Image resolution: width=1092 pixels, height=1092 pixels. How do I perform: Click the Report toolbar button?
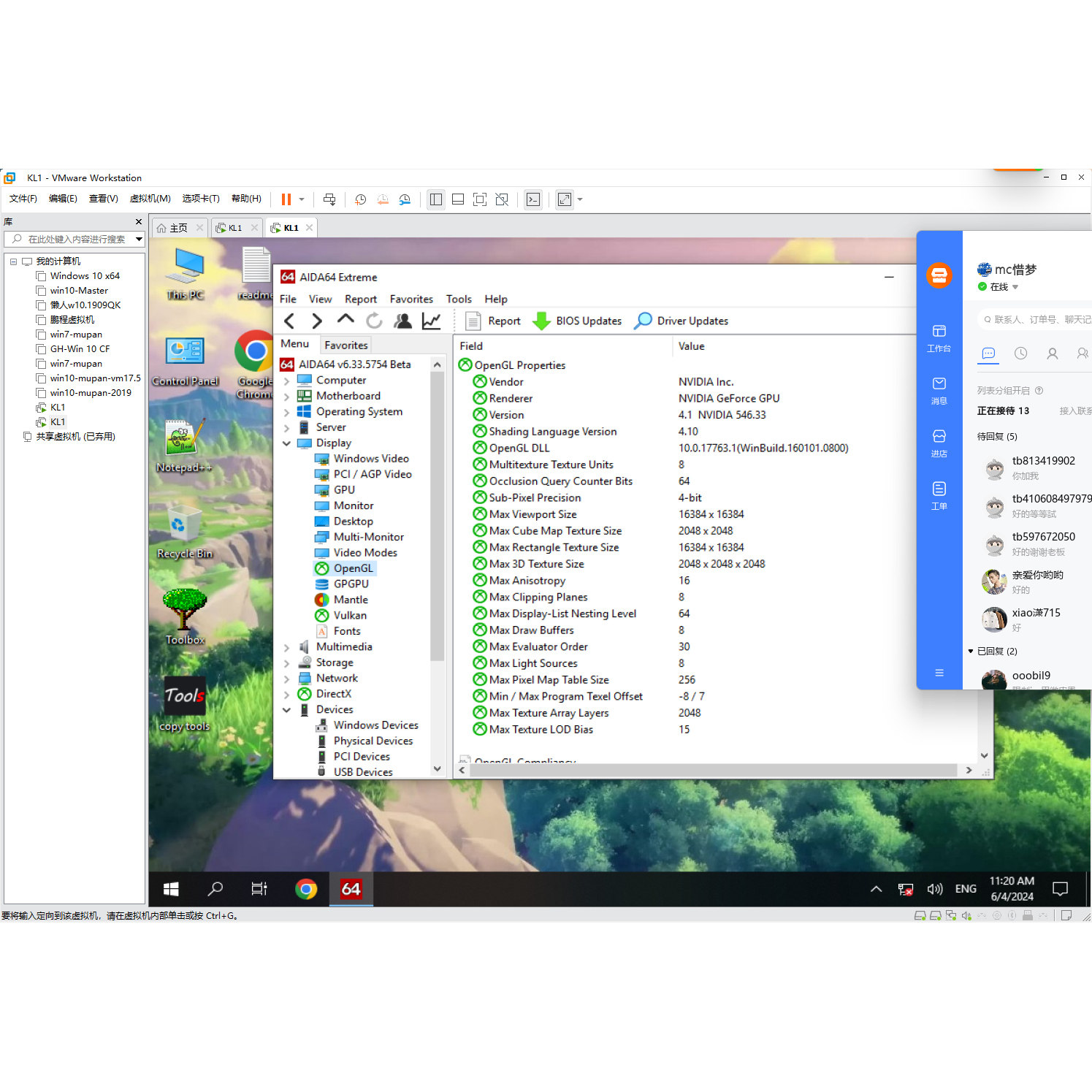(x=494, y=321)
